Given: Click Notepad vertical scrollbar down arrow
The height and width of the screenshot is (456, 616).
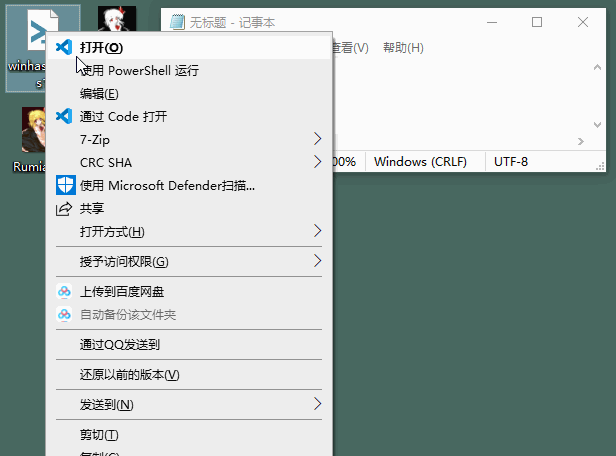Looking at the screenshot, I should tap(597, 125).
